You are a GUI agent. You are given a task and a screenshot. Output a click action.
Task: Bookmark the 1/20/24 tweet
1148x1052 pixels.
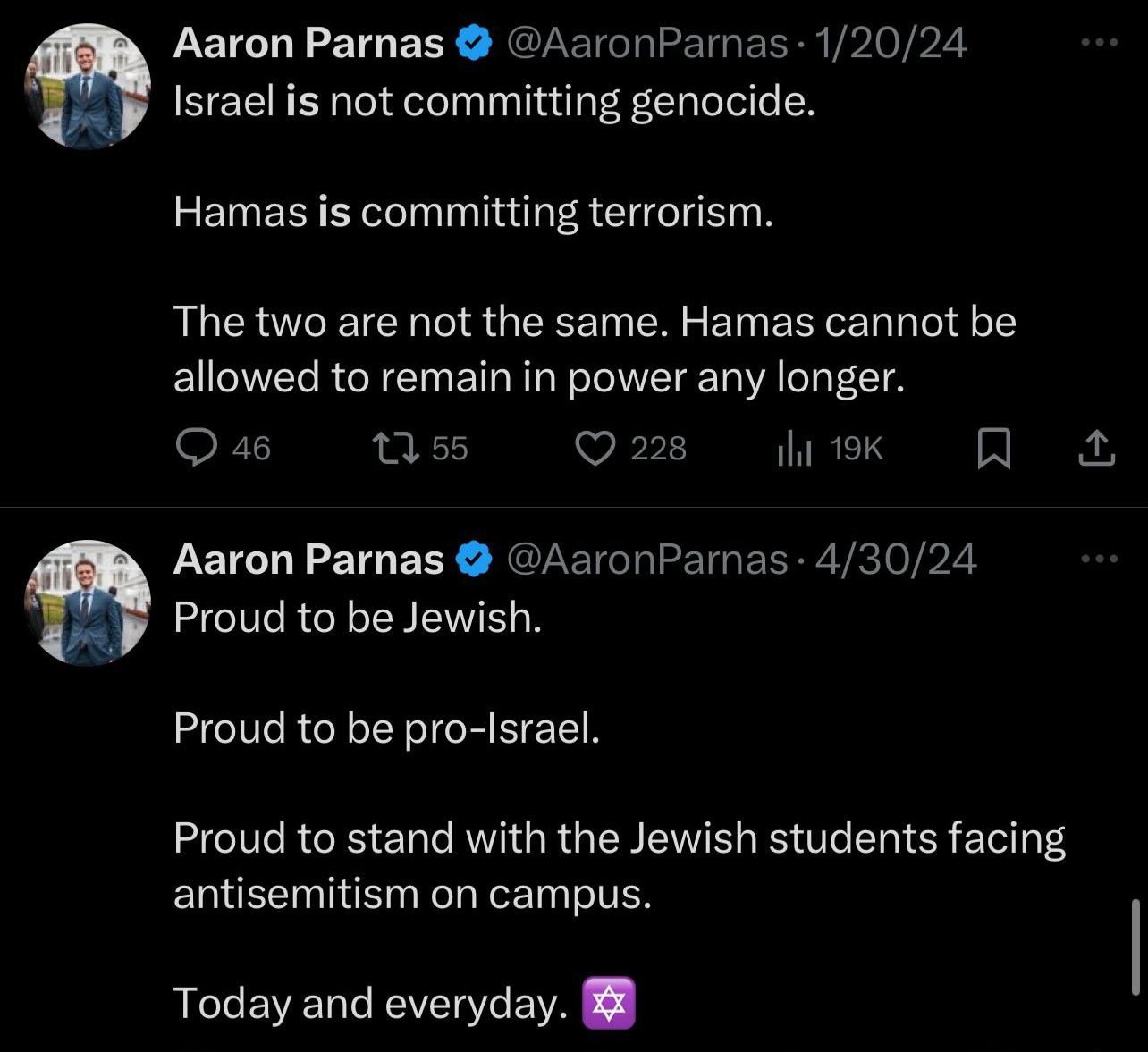(993, 448)
